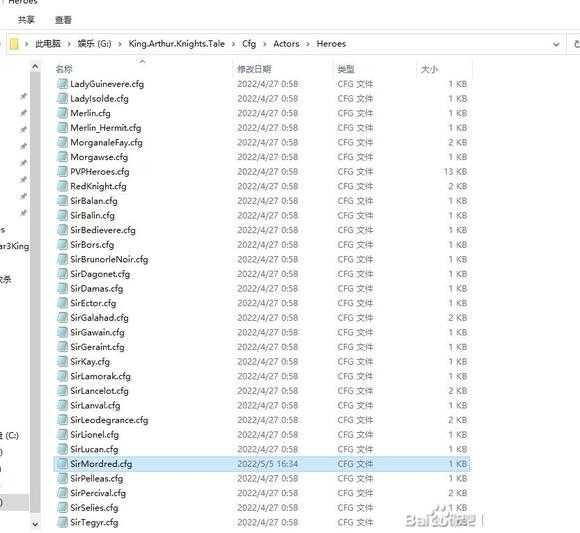
Task: Expand chevron after Cfg breadcrumb
Action: [x=265, y=44]
